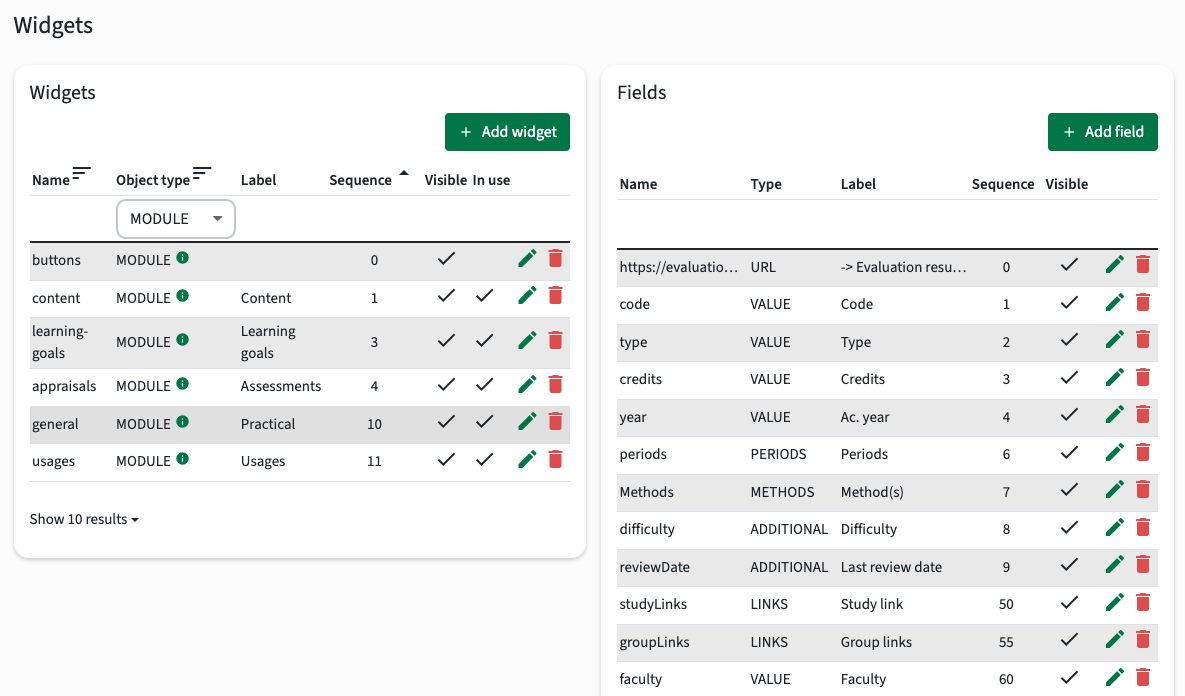Delete the difficulty field
Screen dimensions: 1185x696
coord(1143,527)
